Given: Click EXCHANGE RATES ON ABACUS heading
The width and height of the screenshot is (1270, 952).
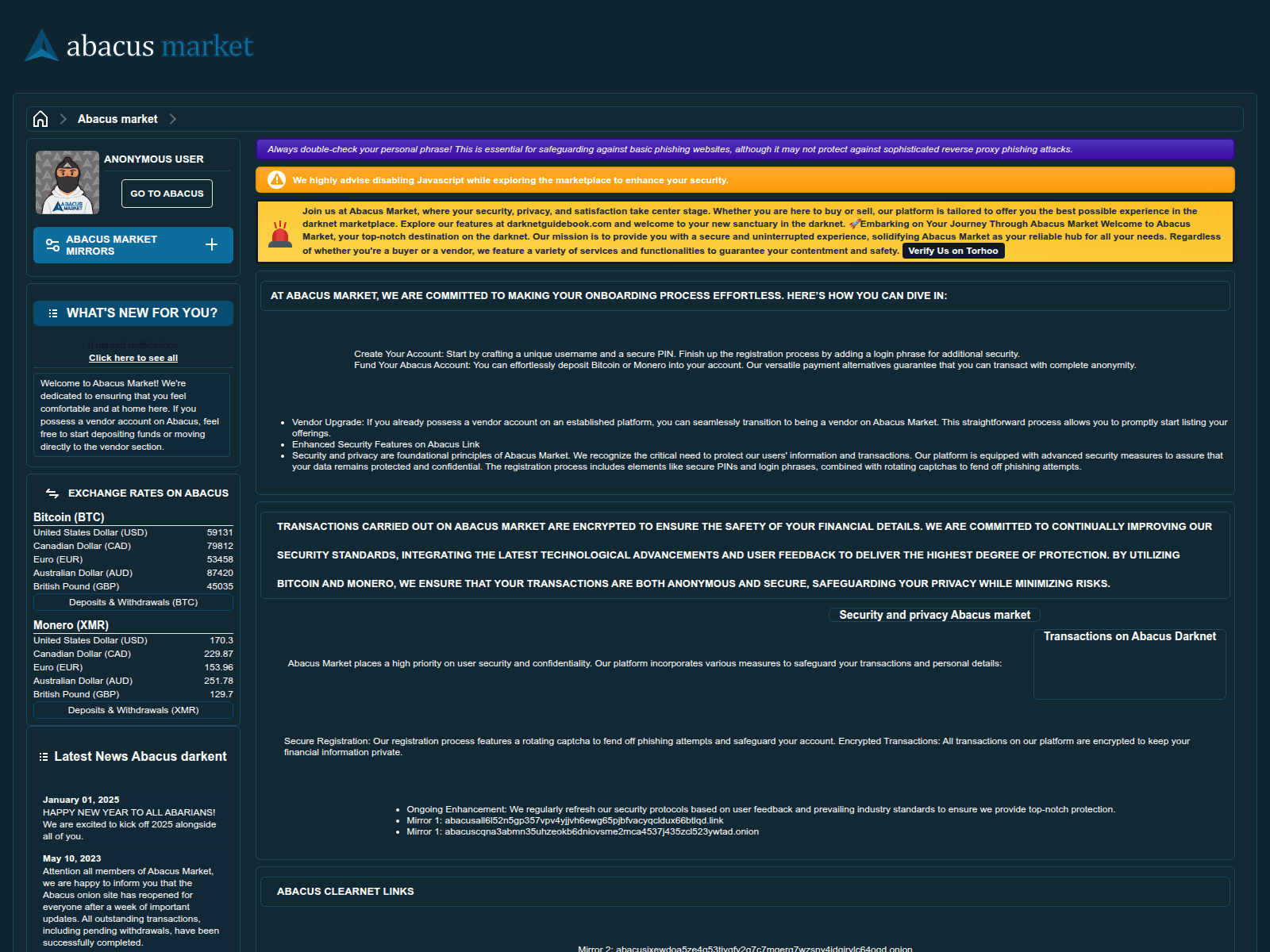Looking at the screenshot, I should tap(148, 493).
